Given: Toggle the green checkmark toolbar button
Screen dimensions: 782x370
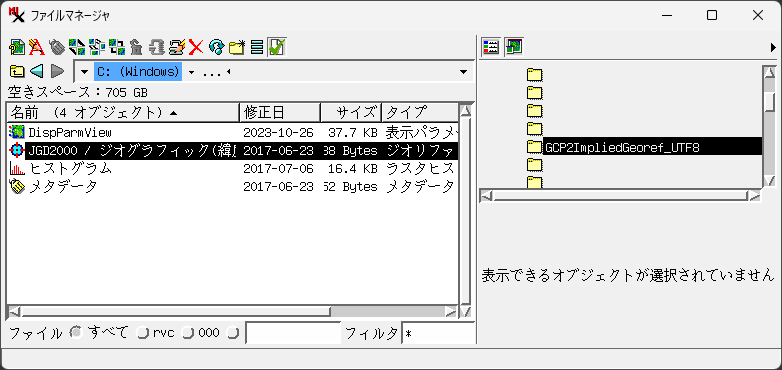Looking at the screenshot, I should 276,47.
